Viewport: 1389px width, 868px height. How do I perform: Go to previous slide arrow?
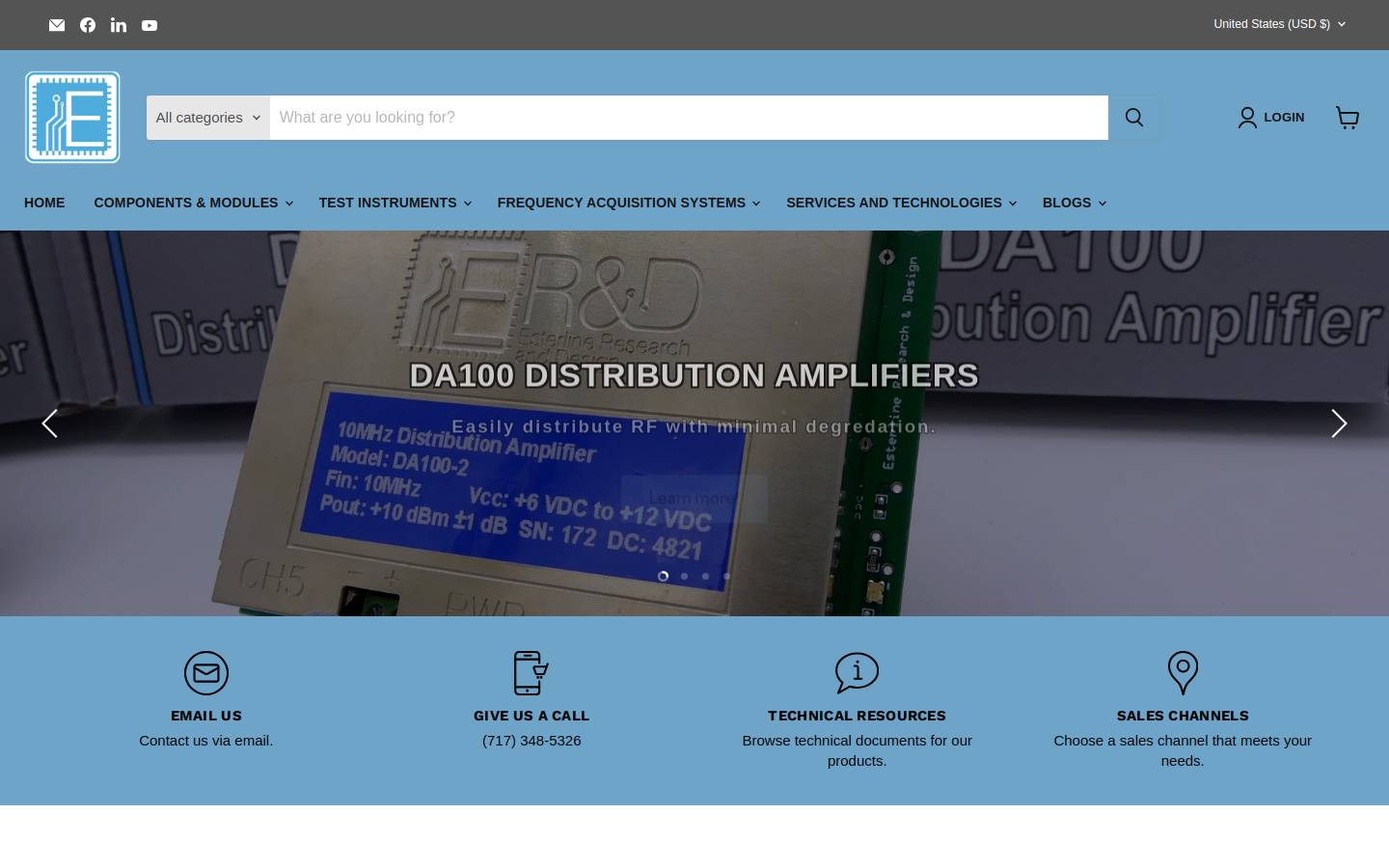[50, 423]
